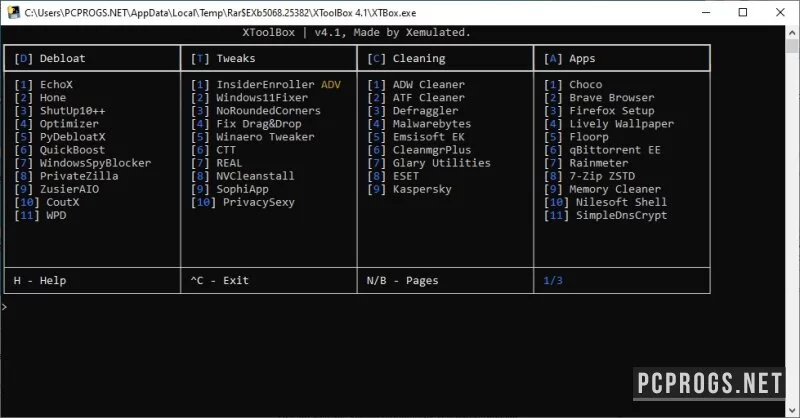Click the NoRoundedCorners entry

(256, 111)
